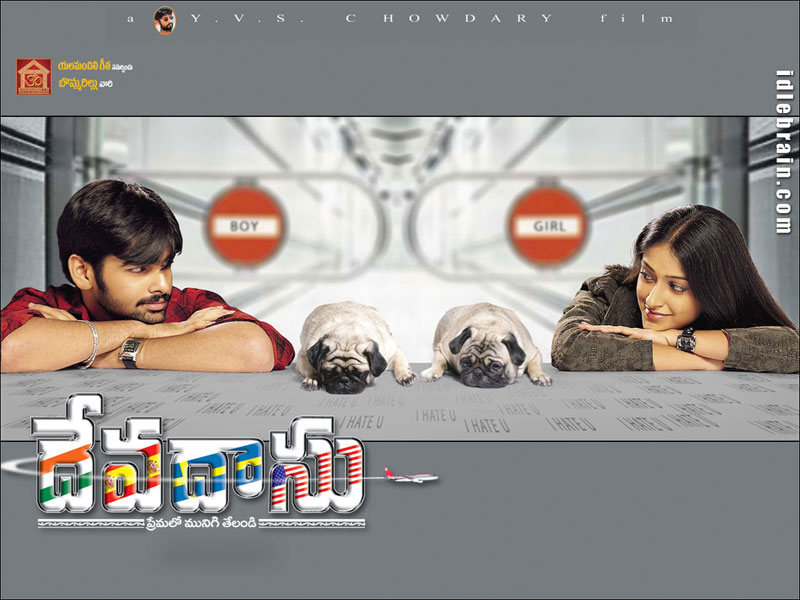
Task: Click the man's silver wristwatch
Action: coord(129,351)
